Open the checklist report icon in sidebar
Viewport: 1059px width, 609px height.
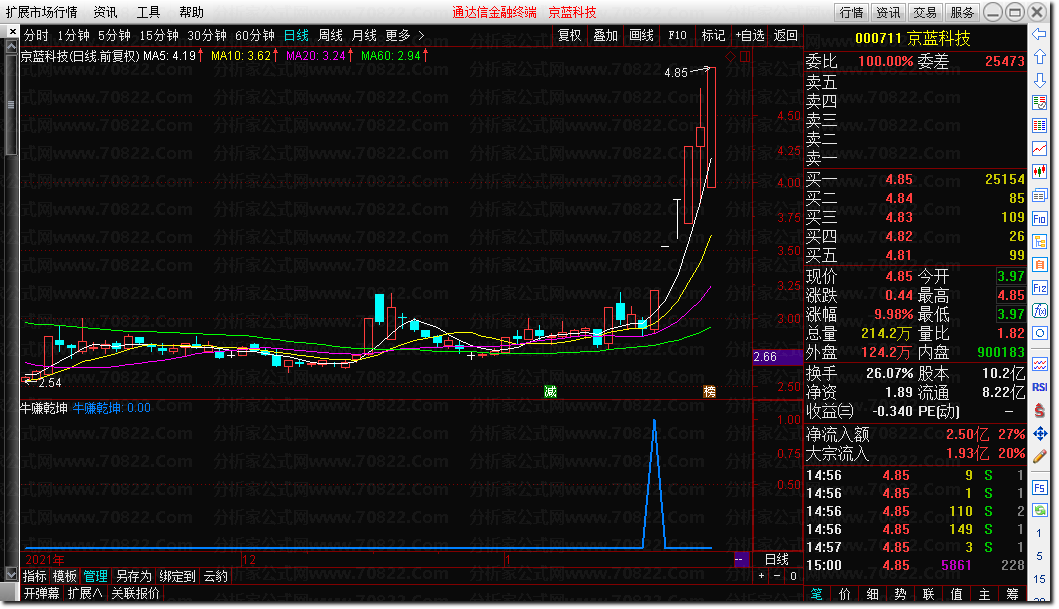coord(1039,103)
